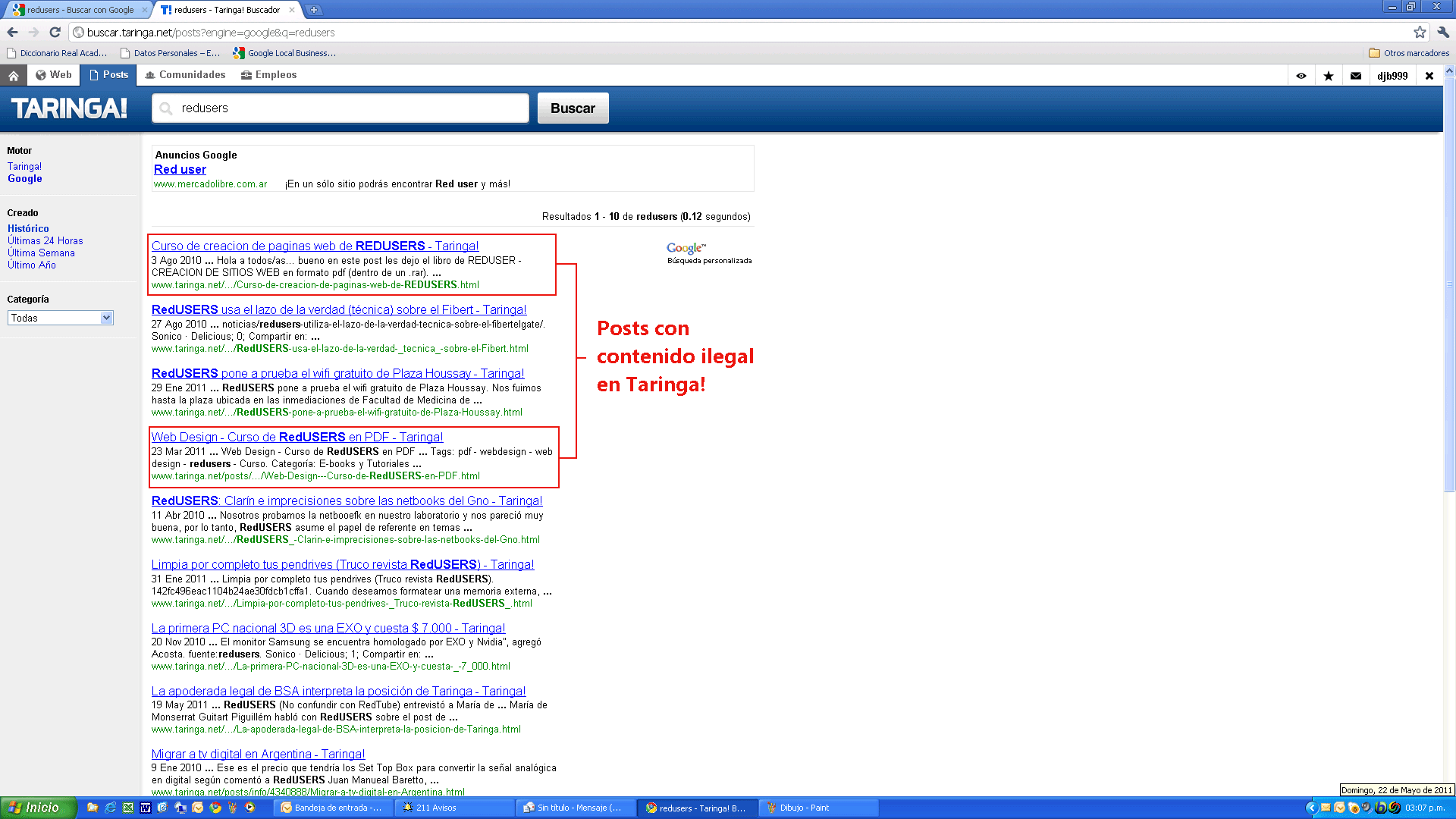Click the envelope icon in system tray
Viewport: 1456px width, 819px height.
(1326, 808)
